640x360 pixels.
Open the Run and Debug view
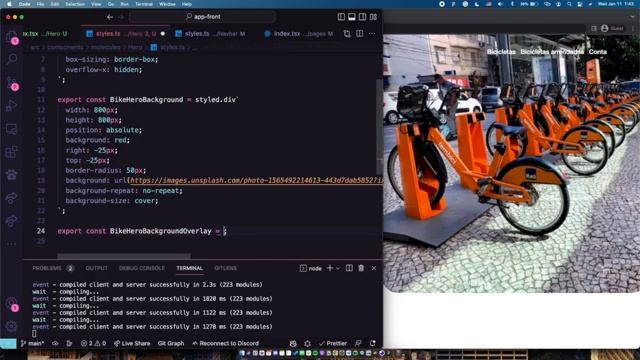[11, 106]
